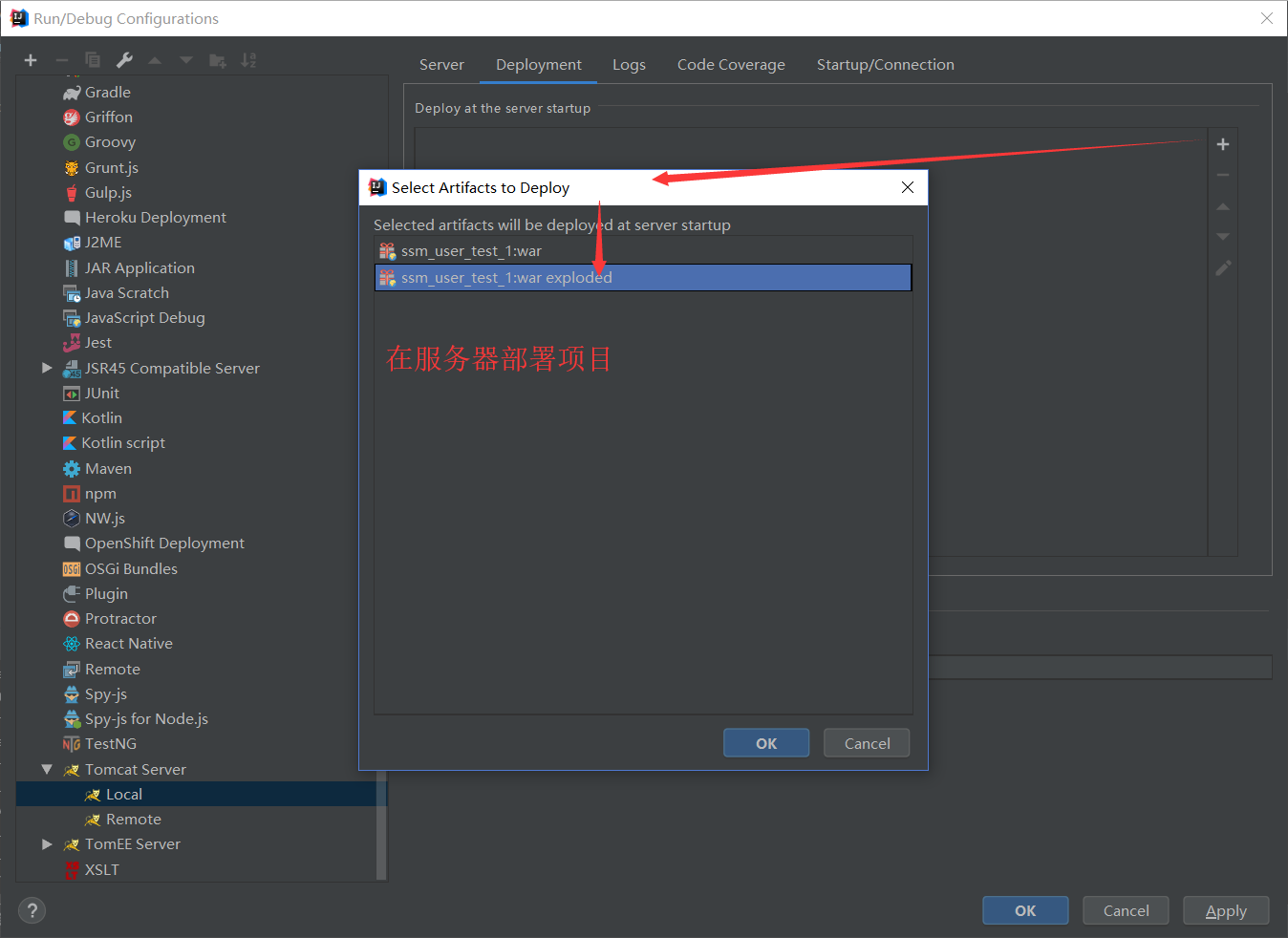Screen dimensions: 1288x938
Task: Select Kotlin configuration type
Action: pyautogui.click(x=92, y=417)
